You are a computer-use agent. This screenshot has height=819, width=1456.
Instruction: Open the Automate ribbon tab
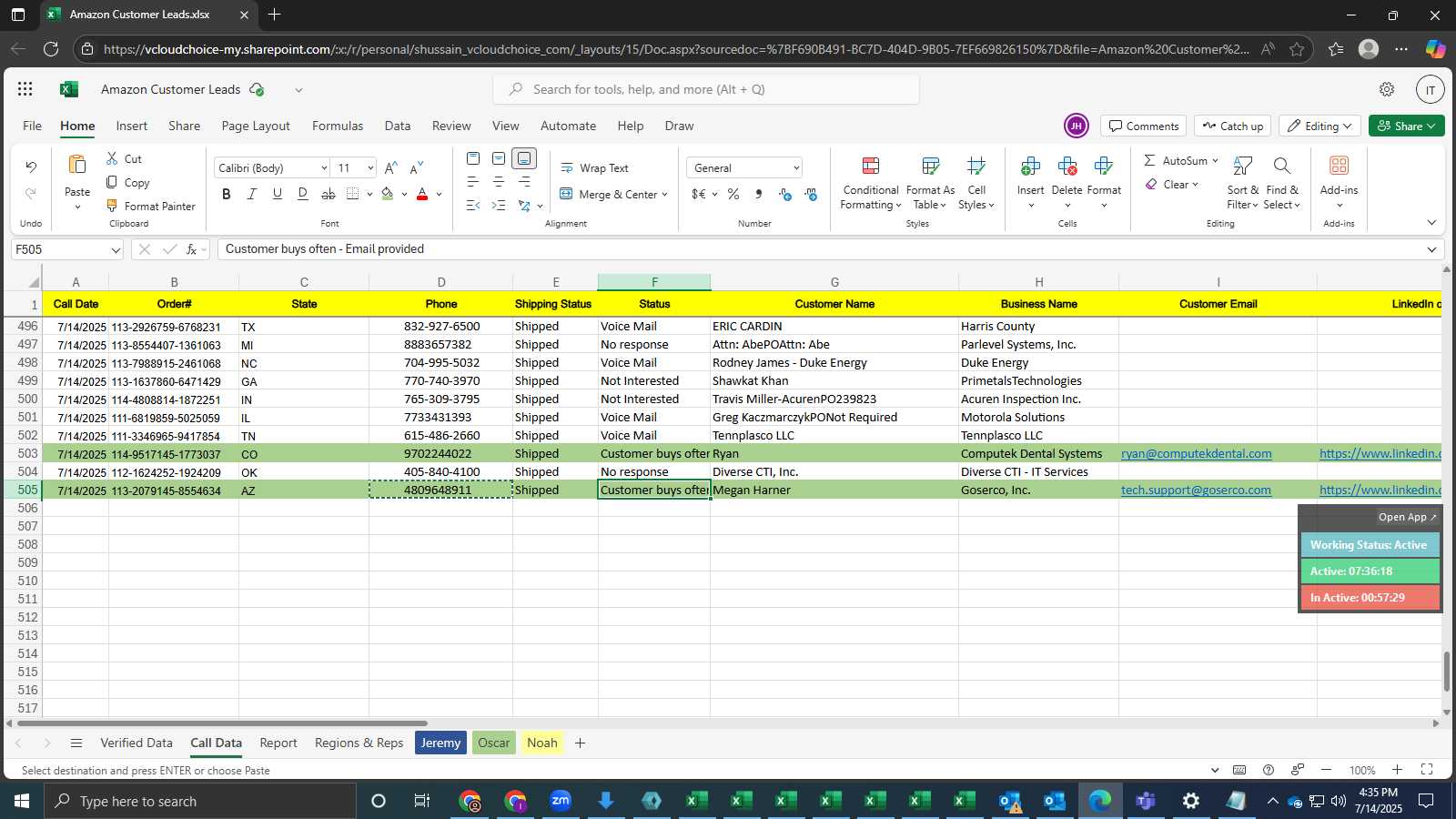point(569,126)
